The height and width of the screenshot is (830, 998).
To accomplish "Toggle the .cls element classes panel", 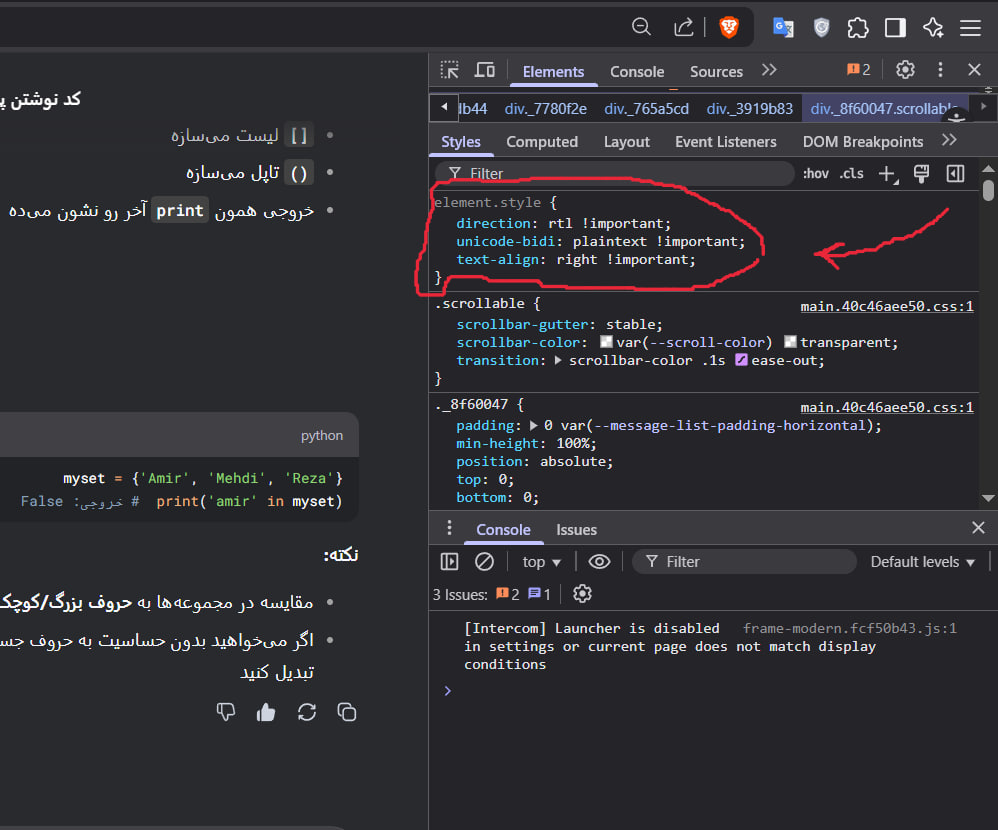I will pos(851,174).
